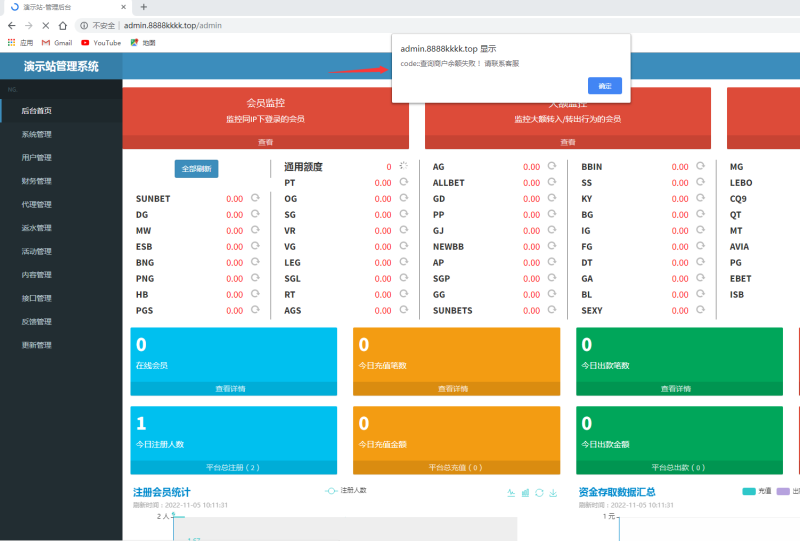
Task: Download the 注册会员统计 chart as an image
Action: pyautogui.click(x=553, y=493)
